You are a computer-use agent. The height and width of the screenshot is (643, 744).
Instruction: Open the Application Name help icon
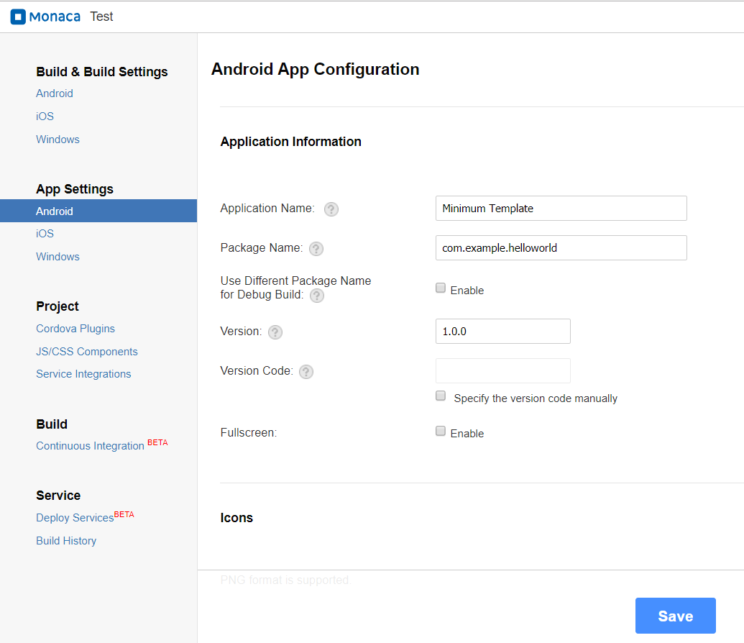(331, 209)
